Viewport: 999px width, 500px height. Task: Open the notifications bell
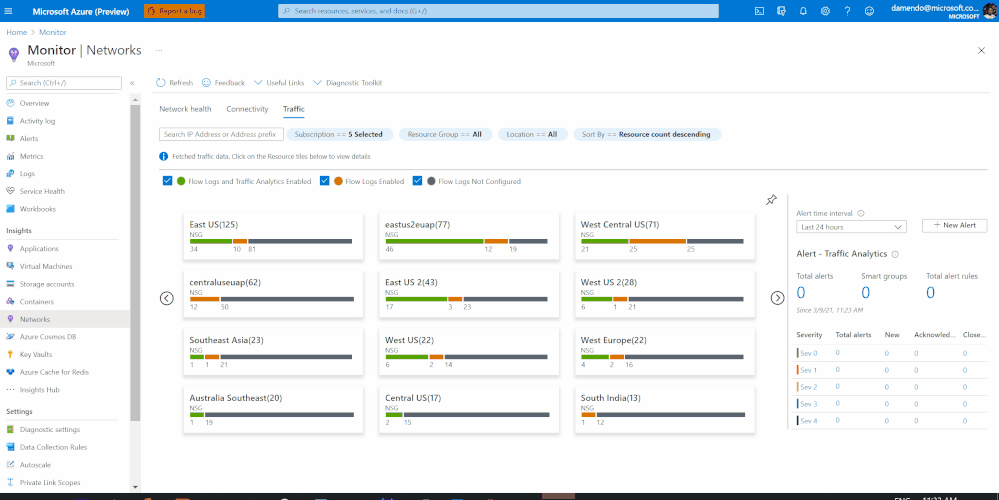803,11
